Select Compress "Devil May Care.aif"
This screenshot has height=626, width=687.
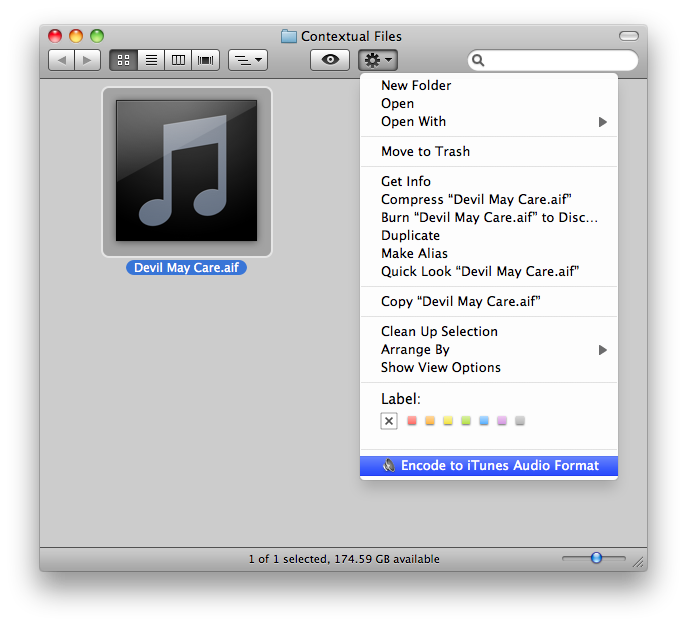(476, 200)
